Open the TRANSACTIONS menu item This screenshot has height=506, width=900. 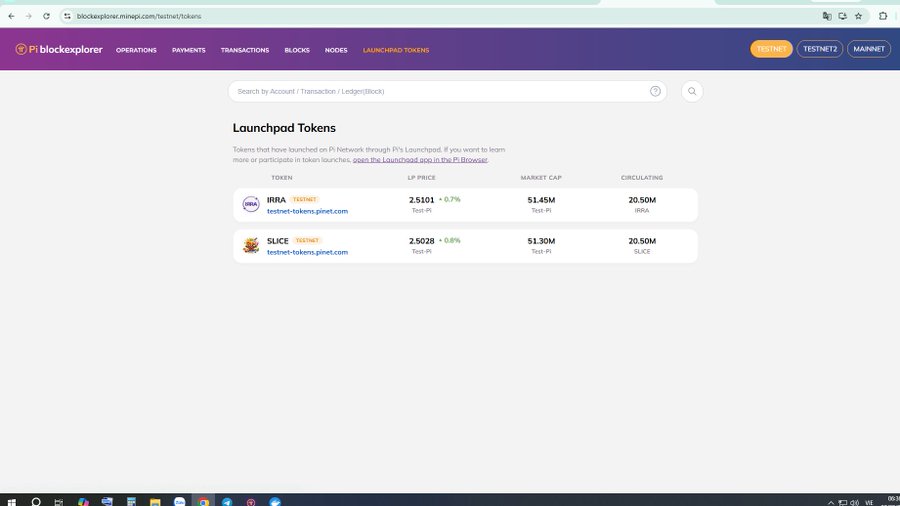245,50
